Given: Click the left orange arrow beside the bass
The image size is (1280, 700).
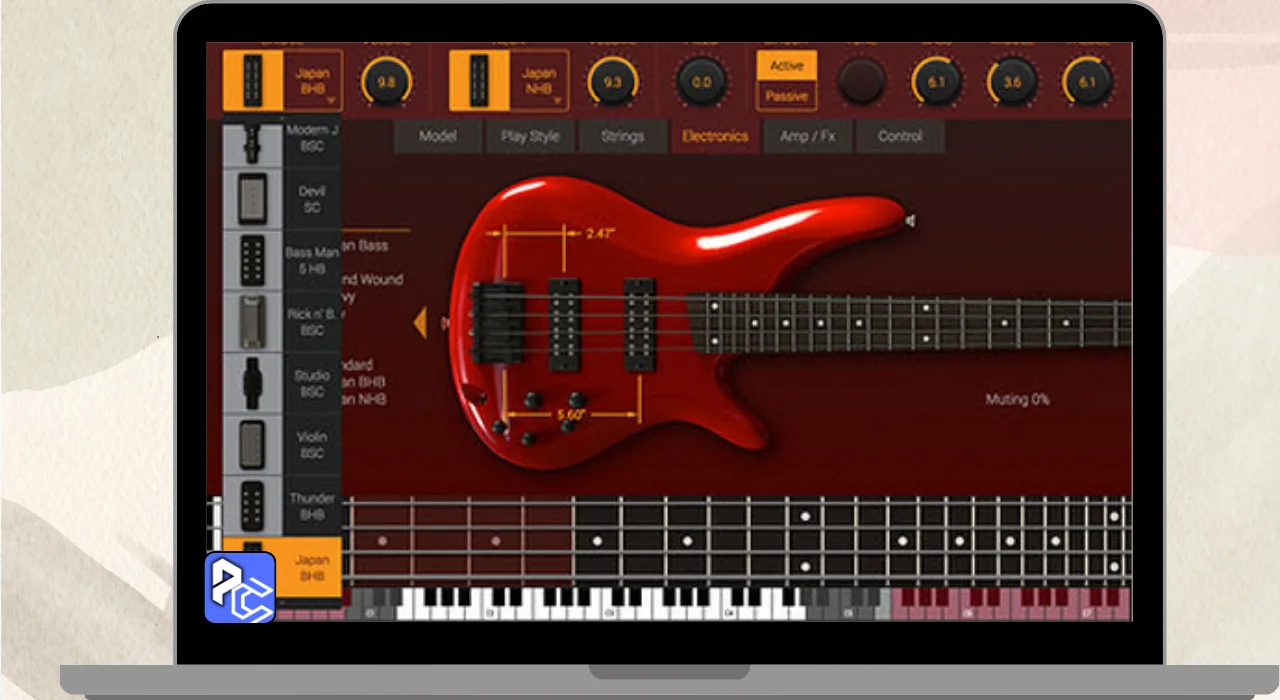Looking at the screenshot, I should (421, 322).
